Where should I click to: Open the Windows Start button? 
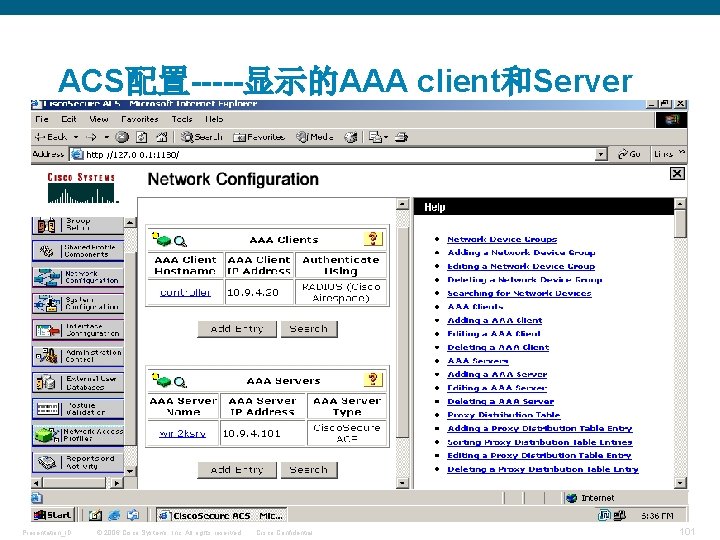click(x=53, y=515)
